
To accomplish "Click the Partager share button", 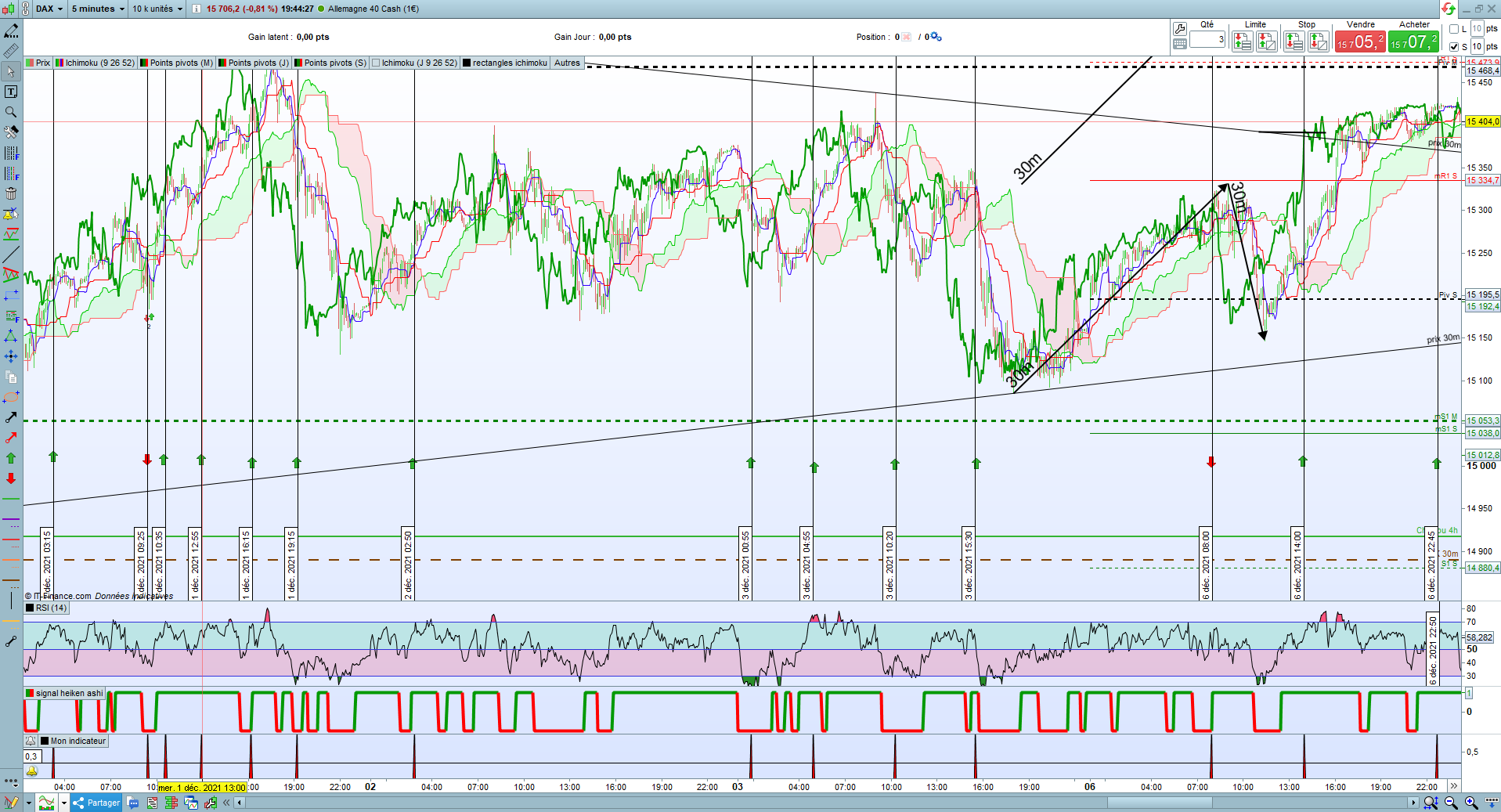I will pyautogui.click(x=96, y=803).
